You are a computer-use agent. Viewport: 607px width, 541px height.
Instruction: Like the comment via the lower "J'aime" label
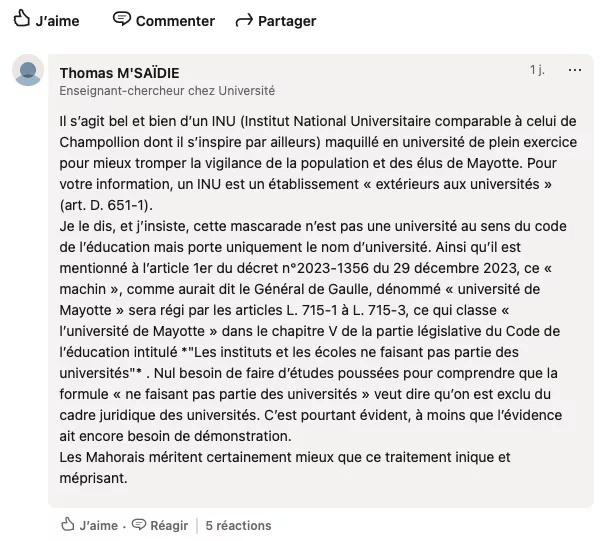[x=98, y=525]
